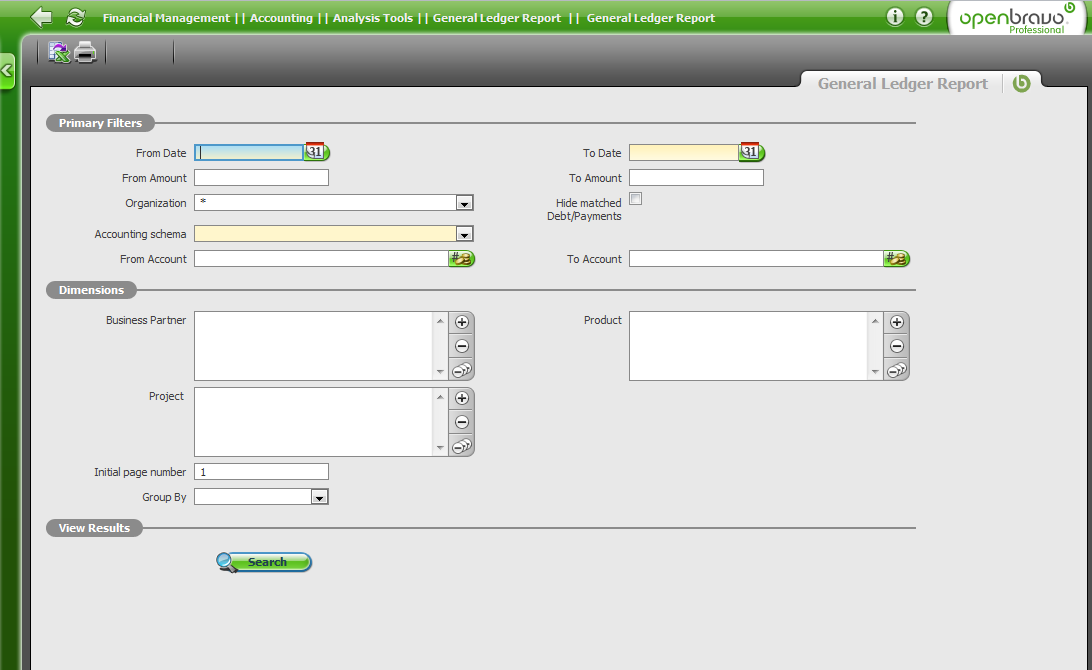Viewport: 1092px width, 670px height.
Task: Click the From Amount field
Action: click(x=261, y=178)
